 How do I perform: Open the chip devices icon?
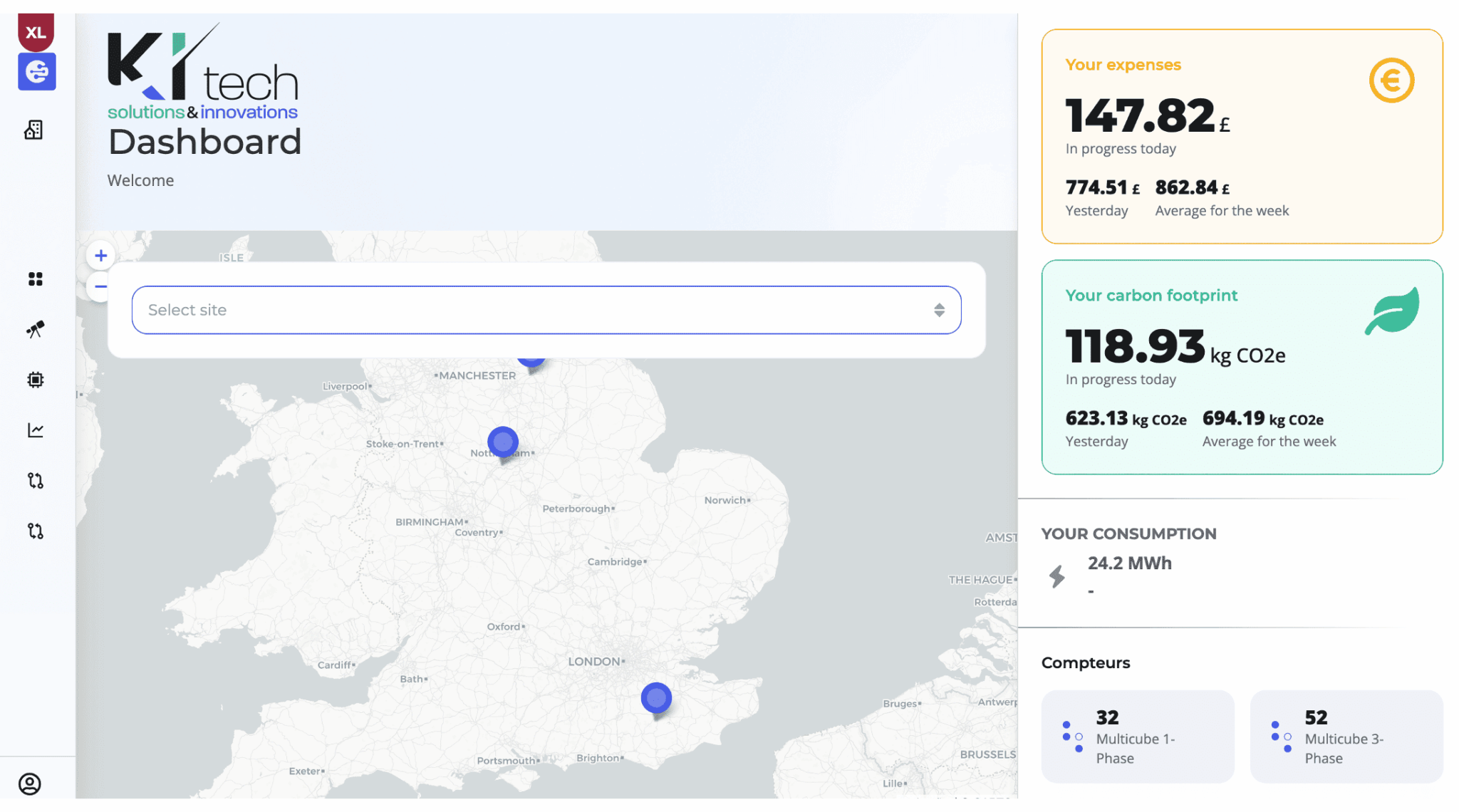pyautogui.click(x=36, y=380)
